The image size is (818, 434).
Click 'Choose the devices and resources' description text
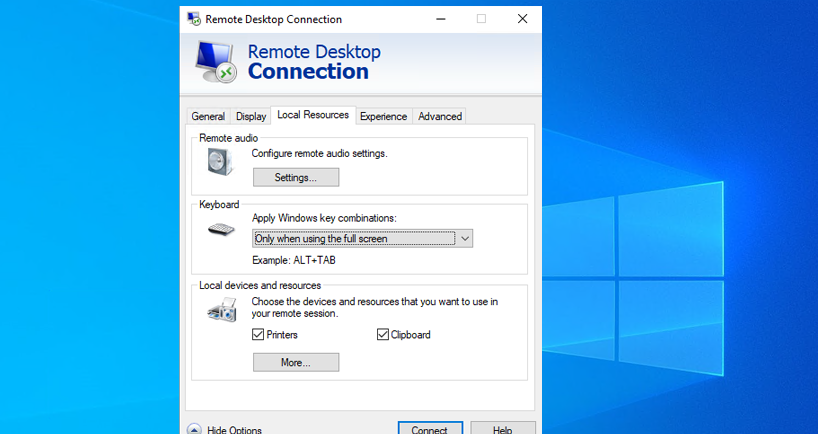point(375,307)
